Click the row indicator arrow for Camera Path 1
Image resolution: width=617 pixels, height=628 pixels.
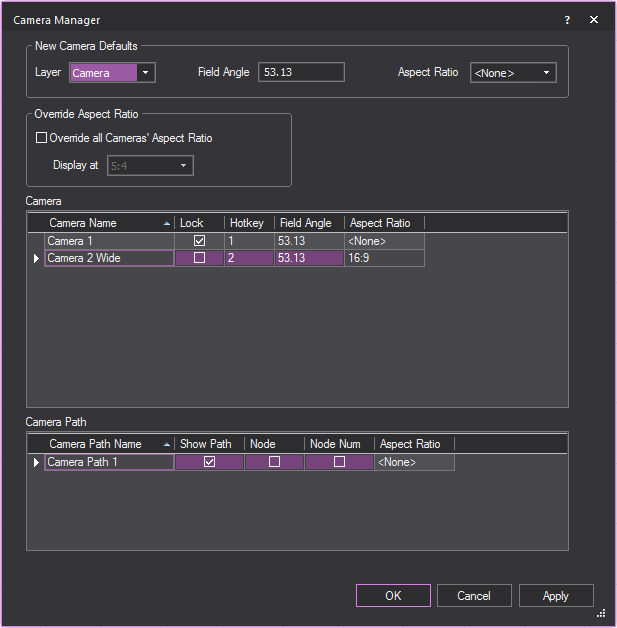coord(37,462)
